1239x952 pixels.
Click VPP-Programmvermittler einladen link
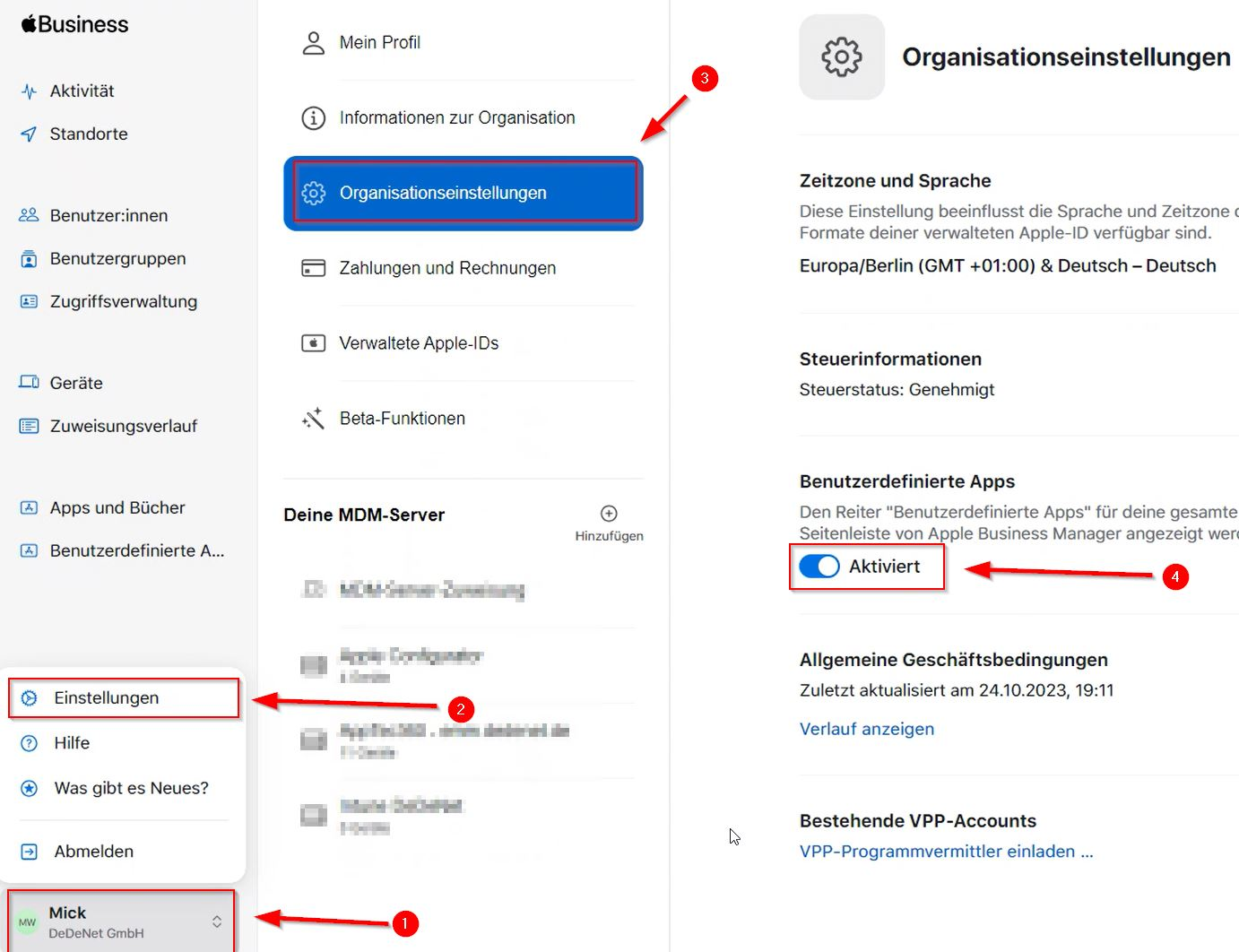[946, 852]
